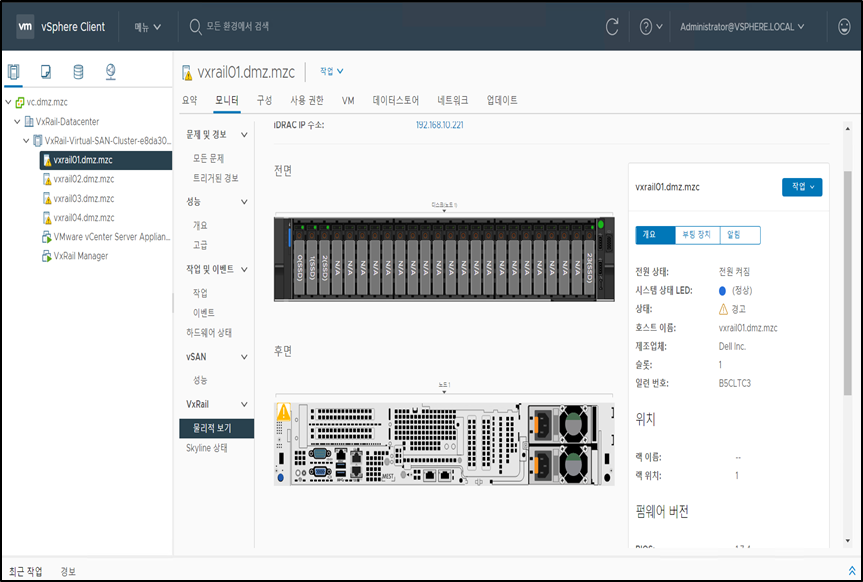Click the host icon in the page title

(x=187, y=73)
